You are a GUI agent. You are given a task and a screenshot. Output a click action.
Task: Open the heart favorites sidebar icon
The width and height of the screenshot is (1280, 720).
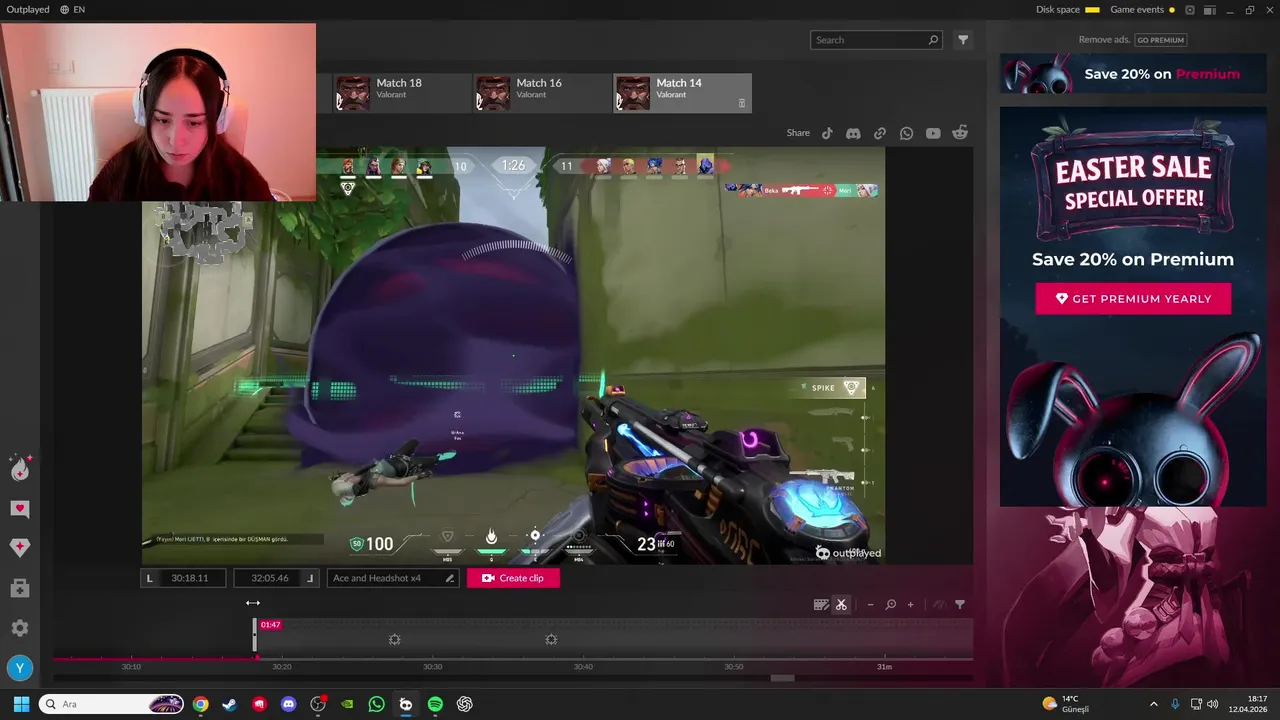click(20, 509)
